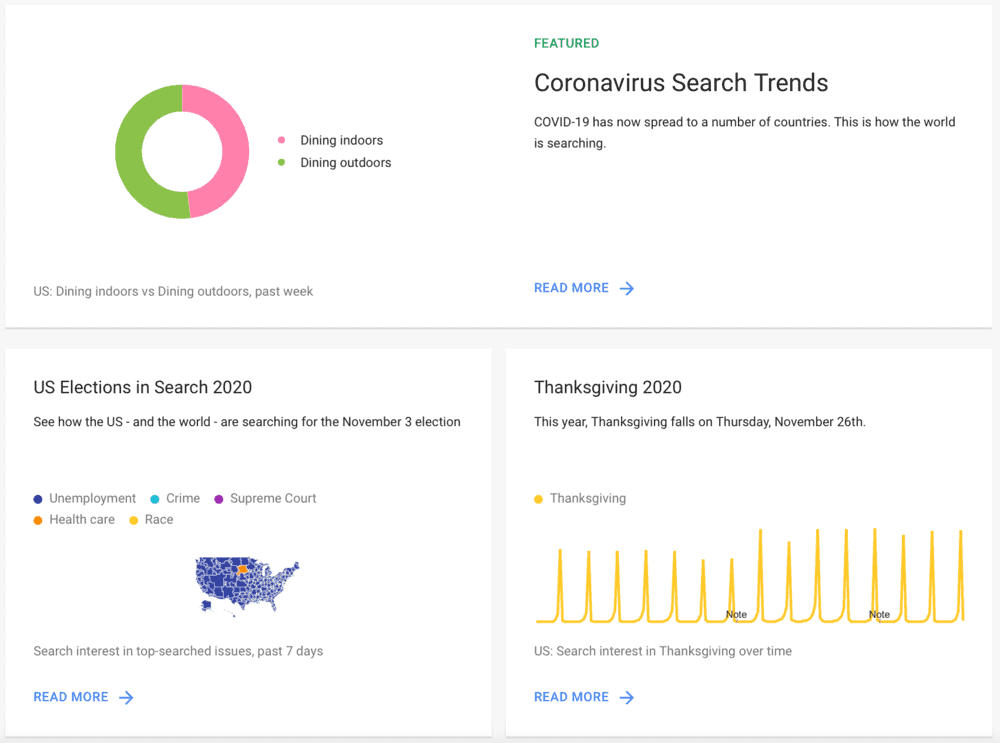
Task: Toggle the Supreme Court series in the legend
Action: pos(218,498)
